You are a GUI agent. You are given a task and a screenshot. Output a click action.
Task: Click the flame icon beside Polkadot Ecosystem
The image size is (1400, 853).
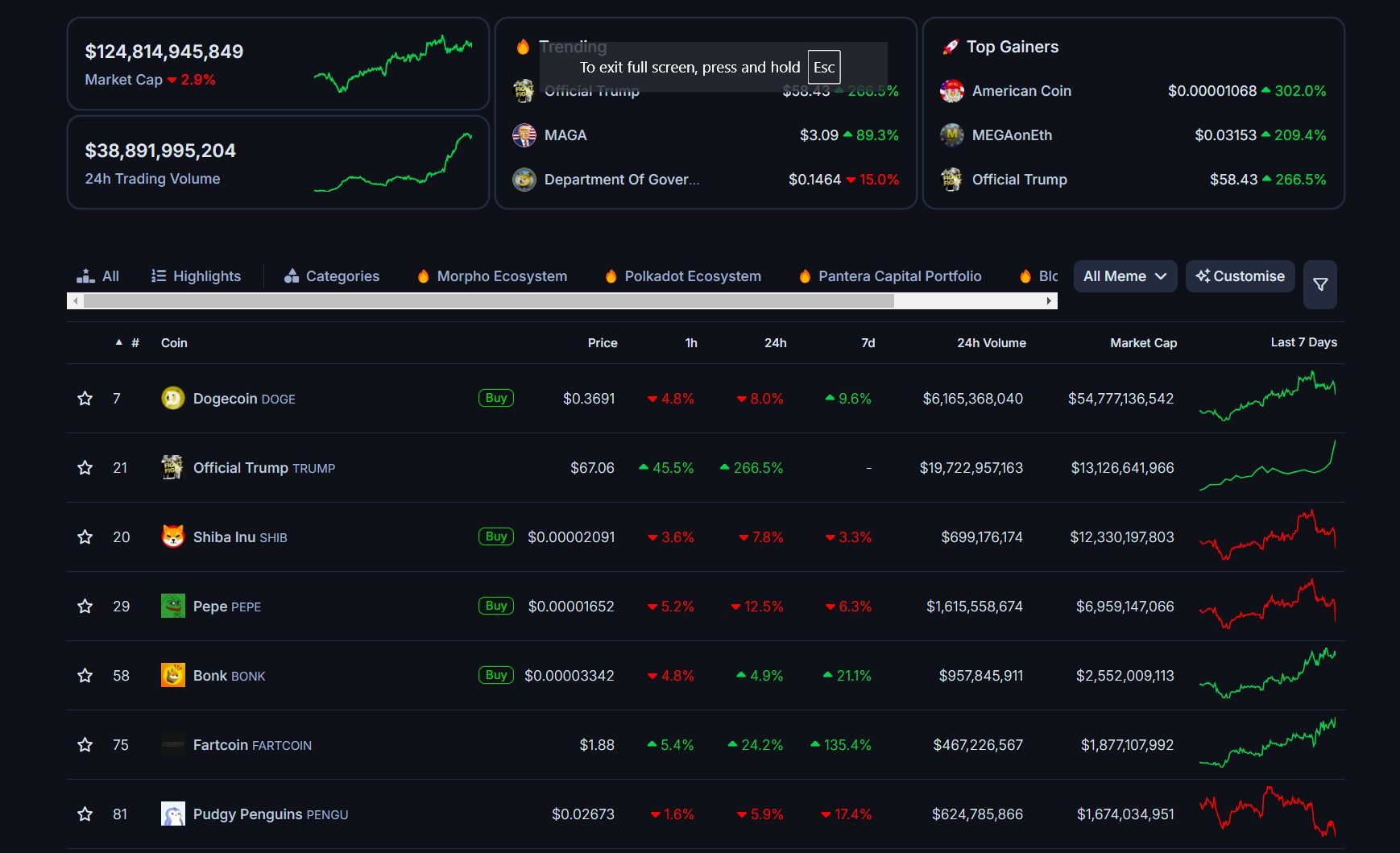(x=611, y=276)
